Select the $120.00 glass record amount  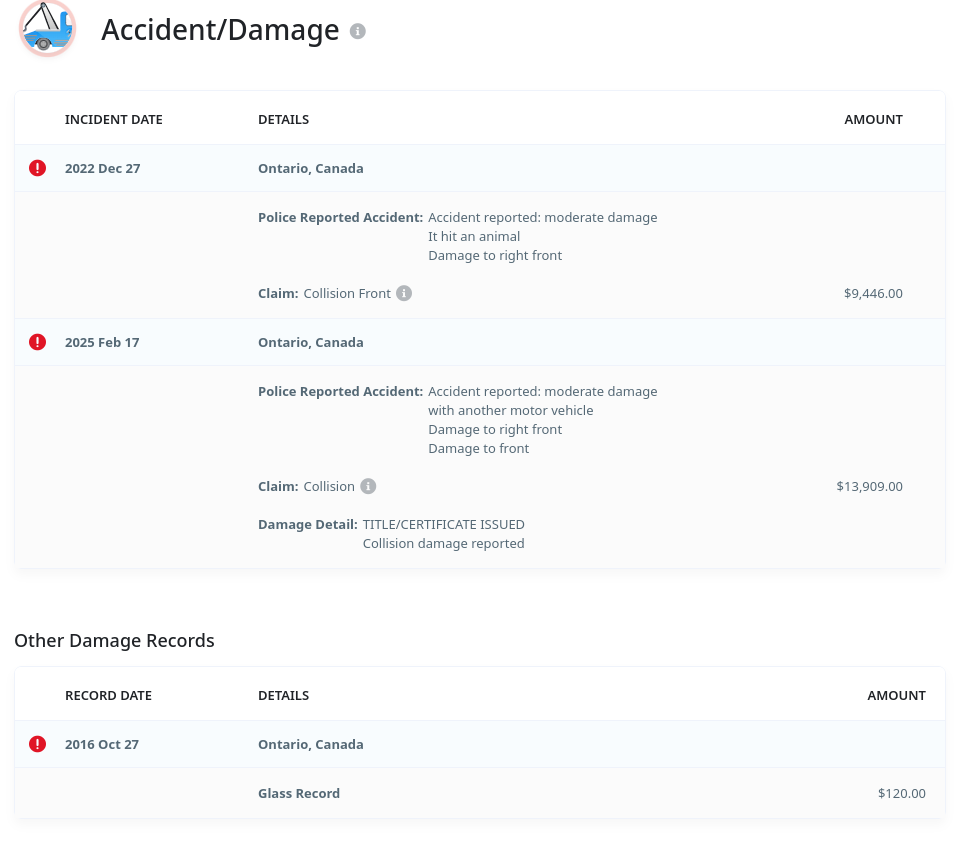(x=901, y=794)
